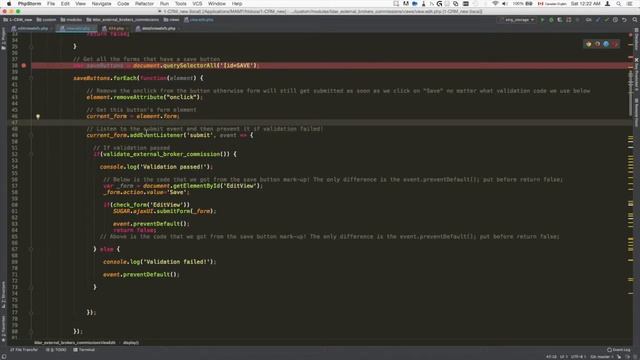640x360 pixels.
Task: Open the Event Log panel
Action: 619,350
